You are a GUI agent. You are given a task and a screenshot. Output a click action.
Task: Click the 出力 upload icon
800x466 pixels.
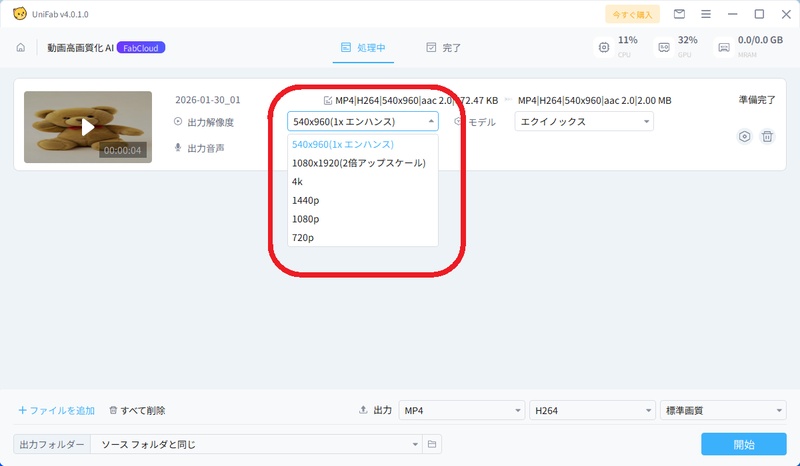pos(363,410)
